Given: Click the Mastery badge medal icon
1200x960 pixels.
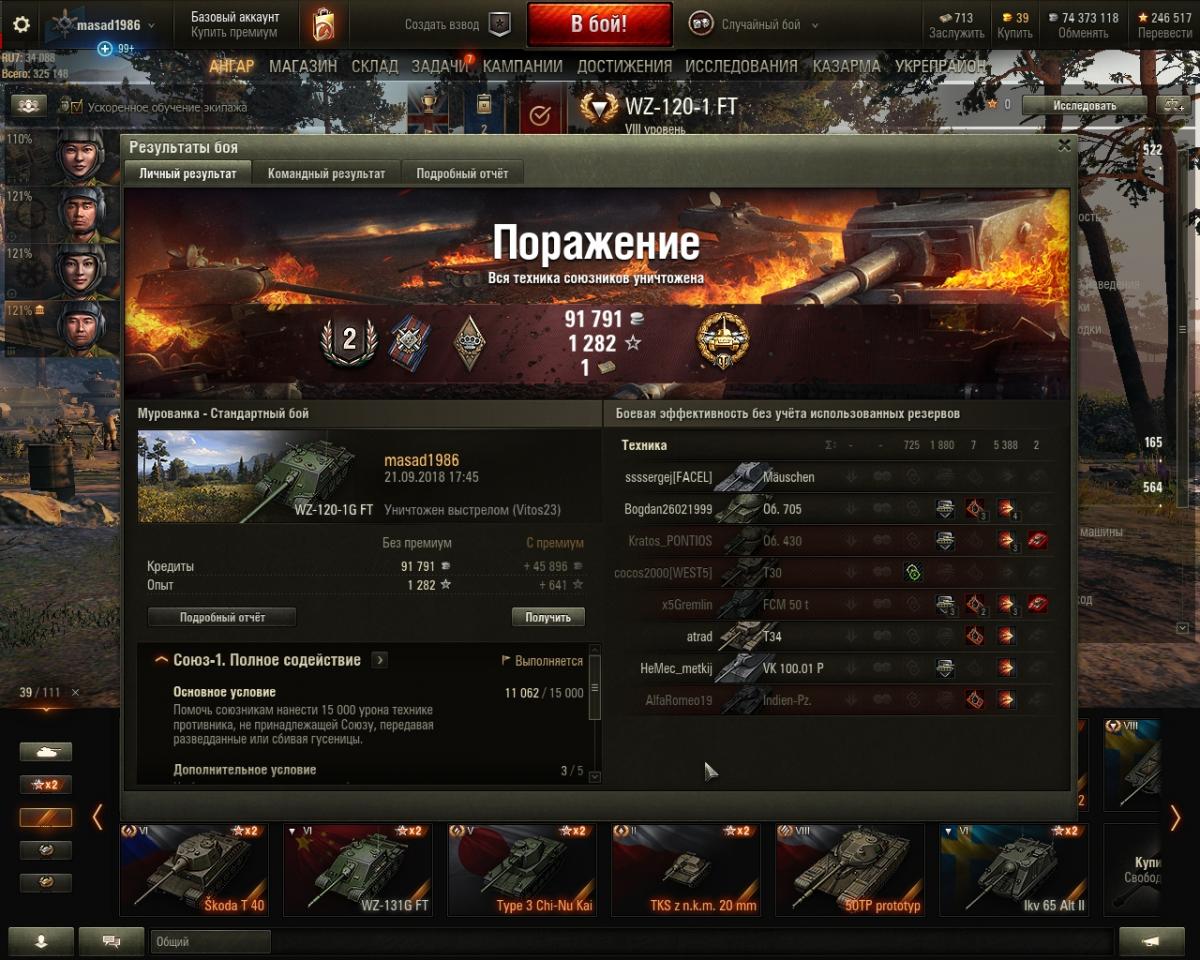Looking at the screenshot, I should coord(723,341).
